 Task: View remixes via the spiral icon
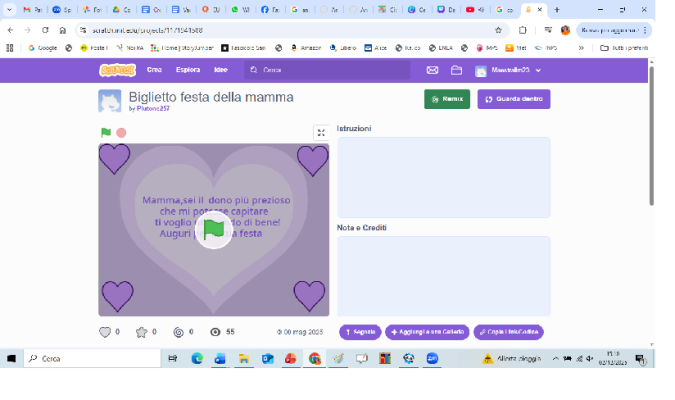pyautogui.click(x=178, y=332)
